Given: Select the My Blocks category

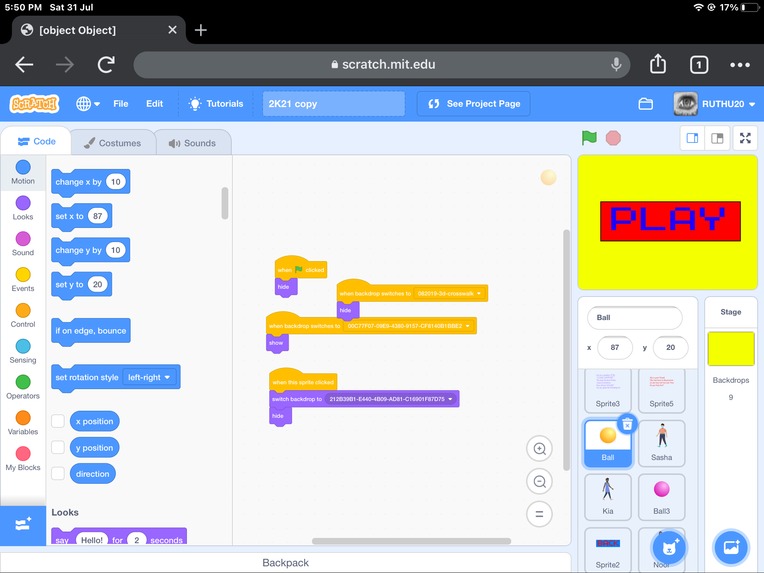Looking at the screenshot, I should pos(23,458).
